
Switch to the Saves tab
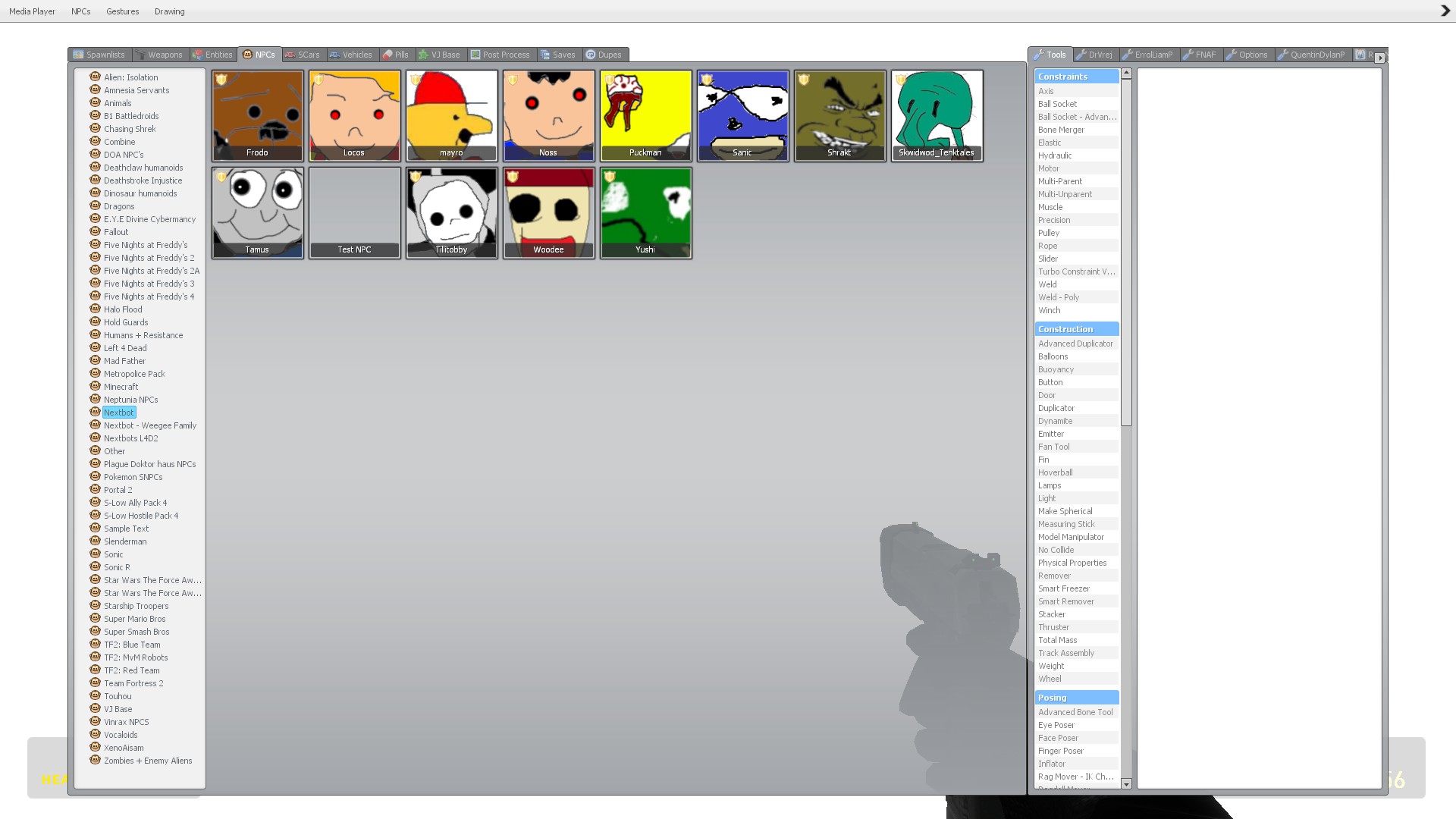click(558, 55)
